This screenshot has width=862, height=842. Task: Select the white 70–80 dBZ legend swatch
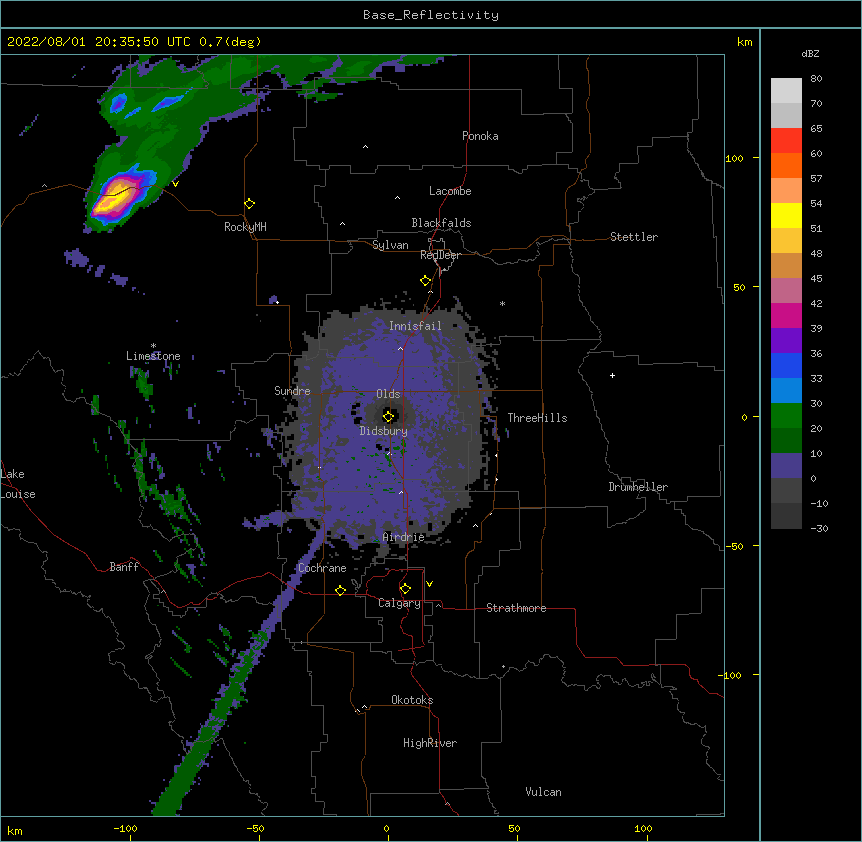(786, 91)
